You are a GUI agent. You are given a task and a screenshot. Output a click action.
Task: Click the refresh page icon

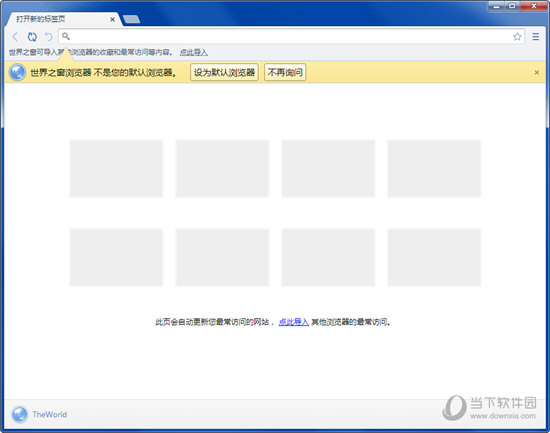coord(32,36)
